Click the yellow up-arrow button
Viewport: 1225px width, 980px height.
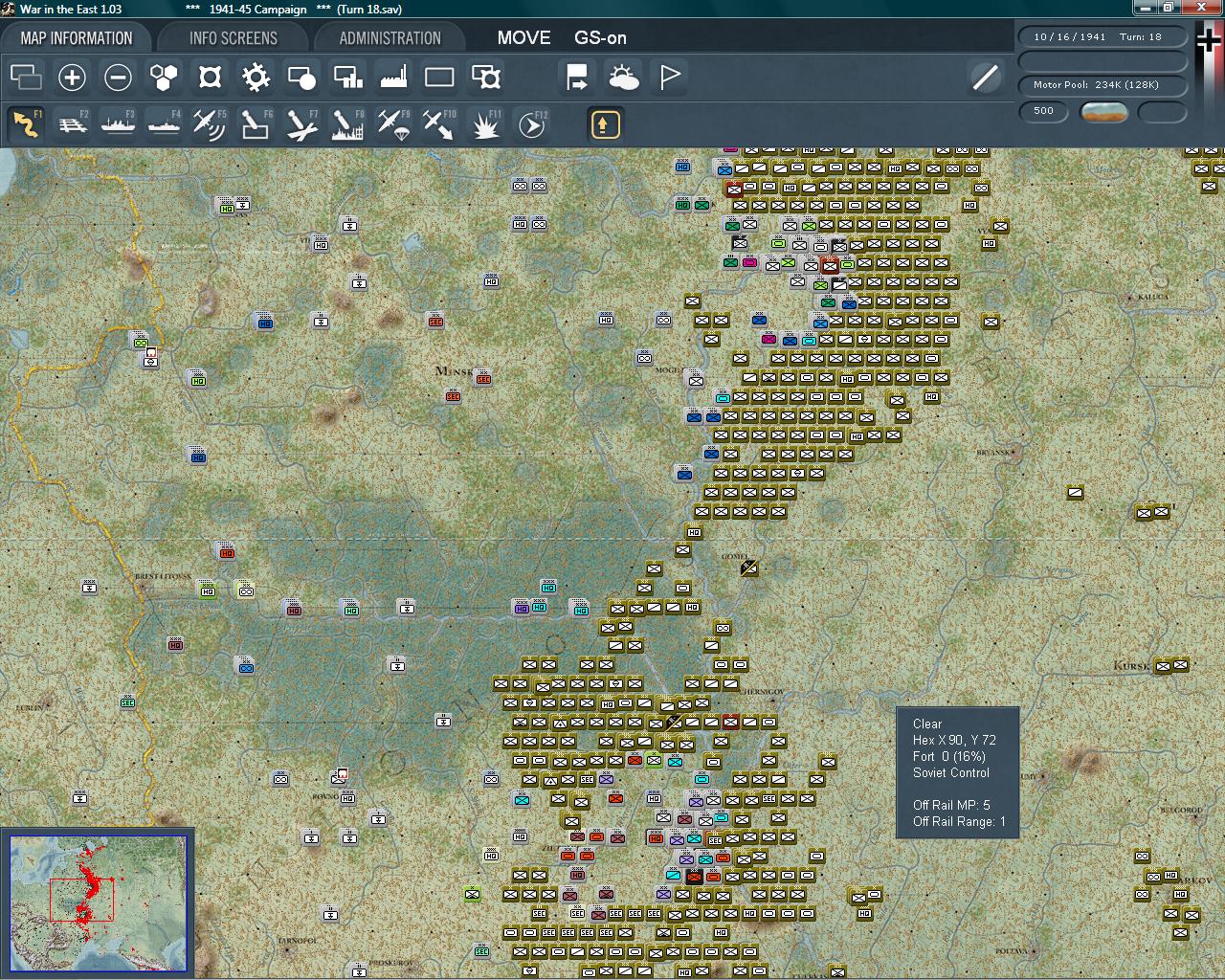[x=605, y=124]
